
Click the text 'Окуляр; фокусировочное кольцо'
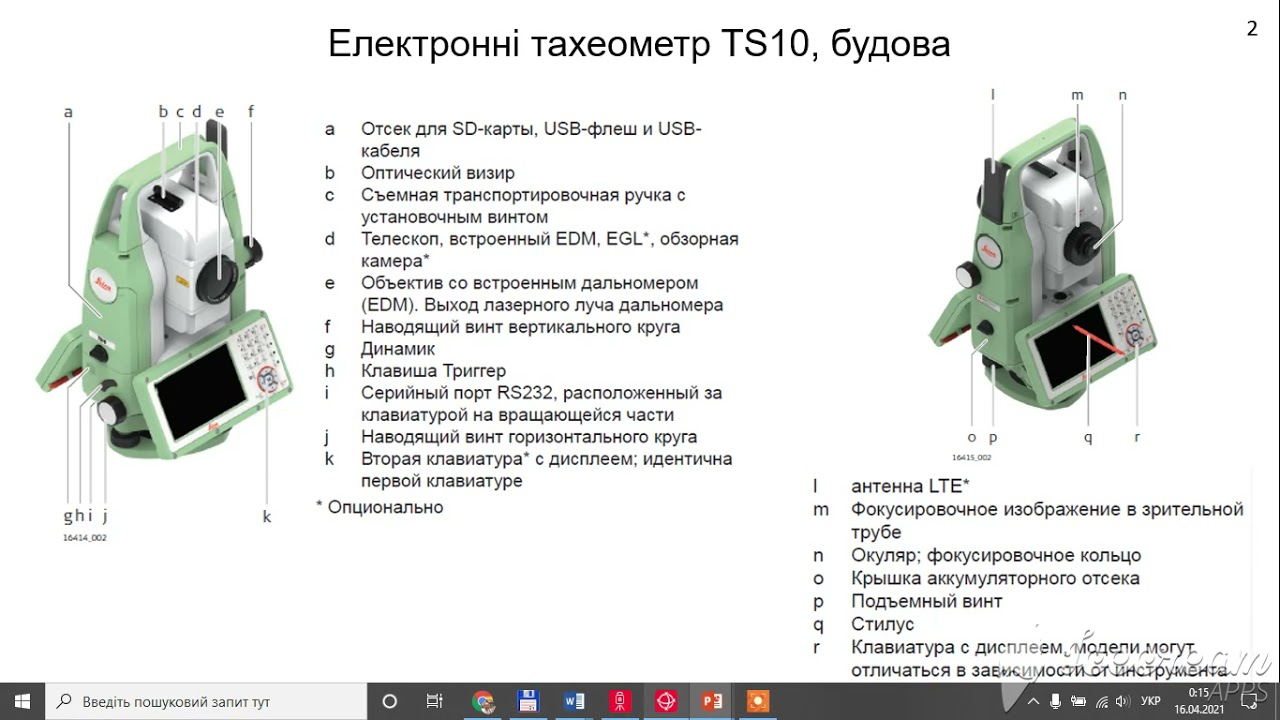[x=996, y=555]
